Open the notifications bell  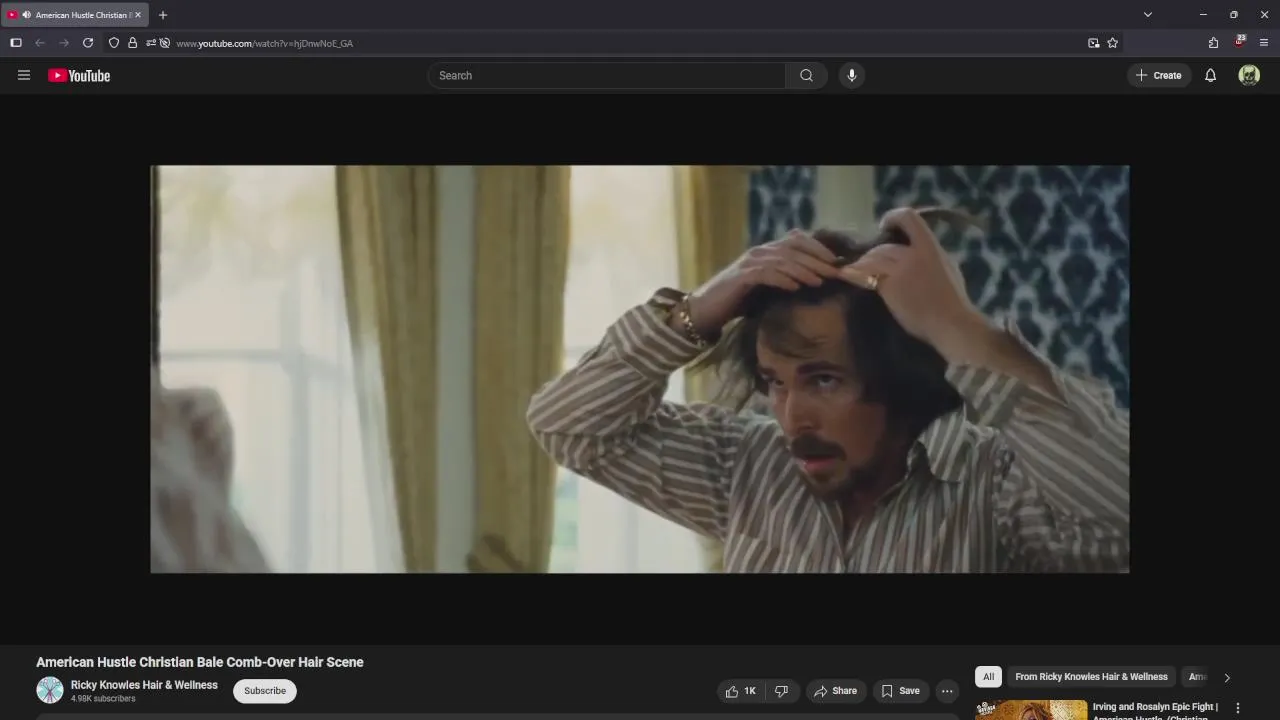1210,76
